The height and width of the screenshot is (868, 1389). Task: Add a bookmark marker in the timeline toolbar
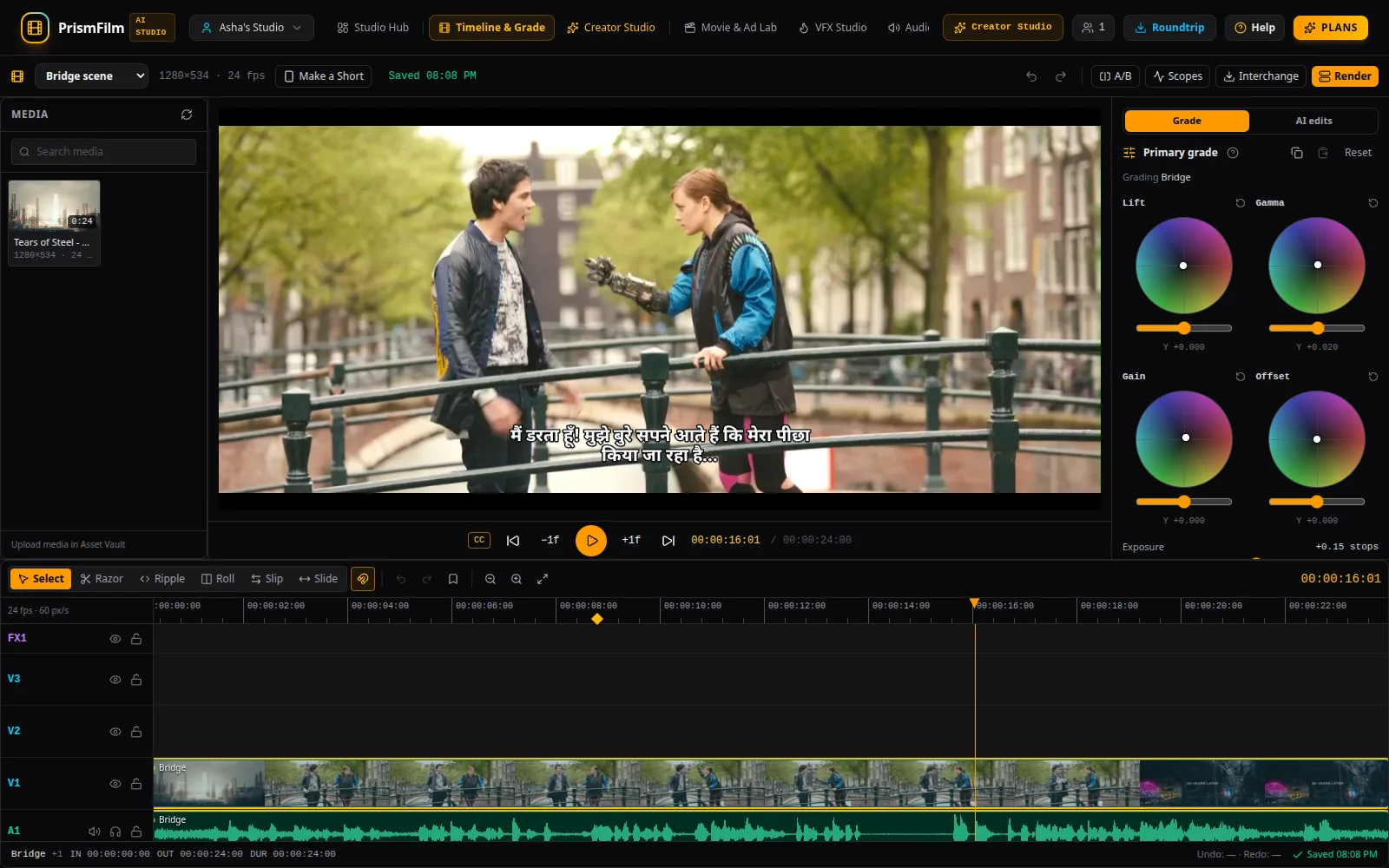[x=453, y=579]
